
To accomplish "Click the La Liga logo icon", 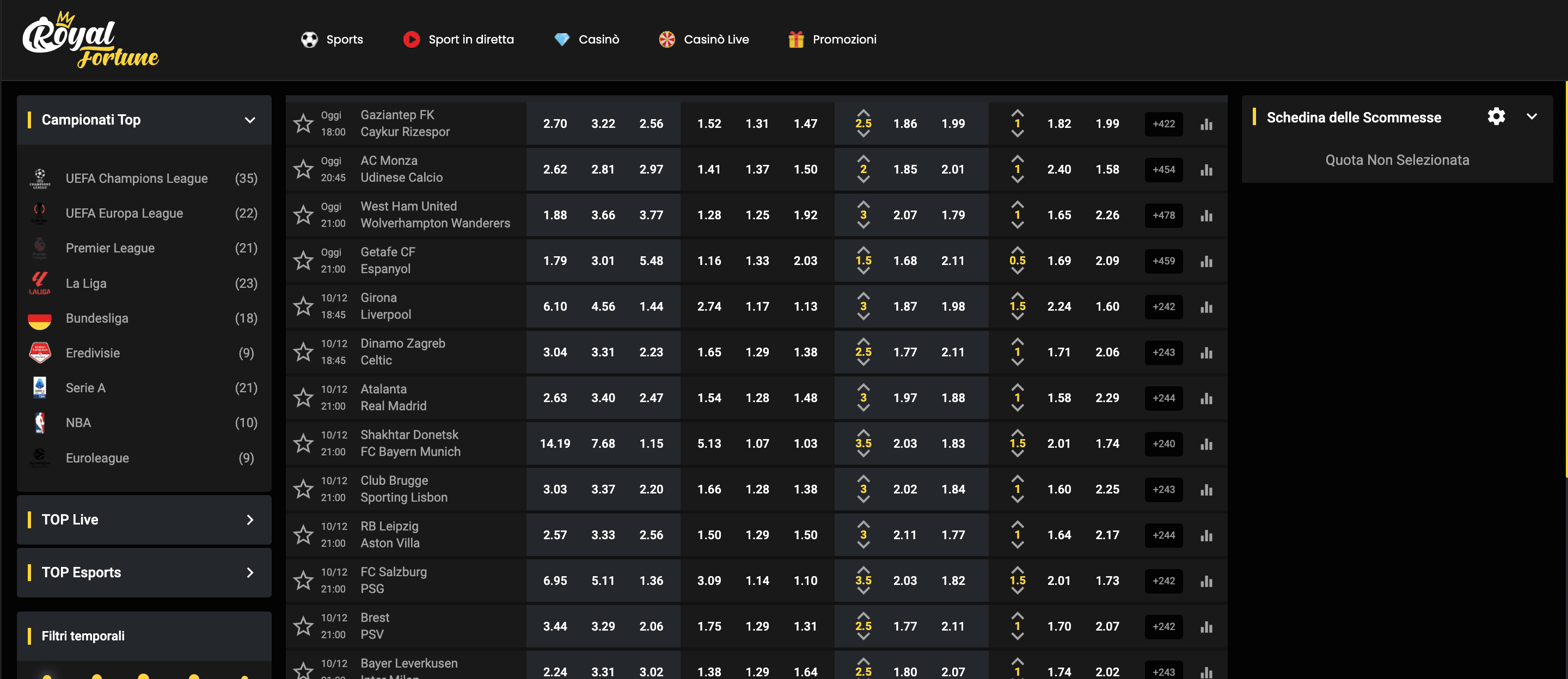I will coord(40,283).
